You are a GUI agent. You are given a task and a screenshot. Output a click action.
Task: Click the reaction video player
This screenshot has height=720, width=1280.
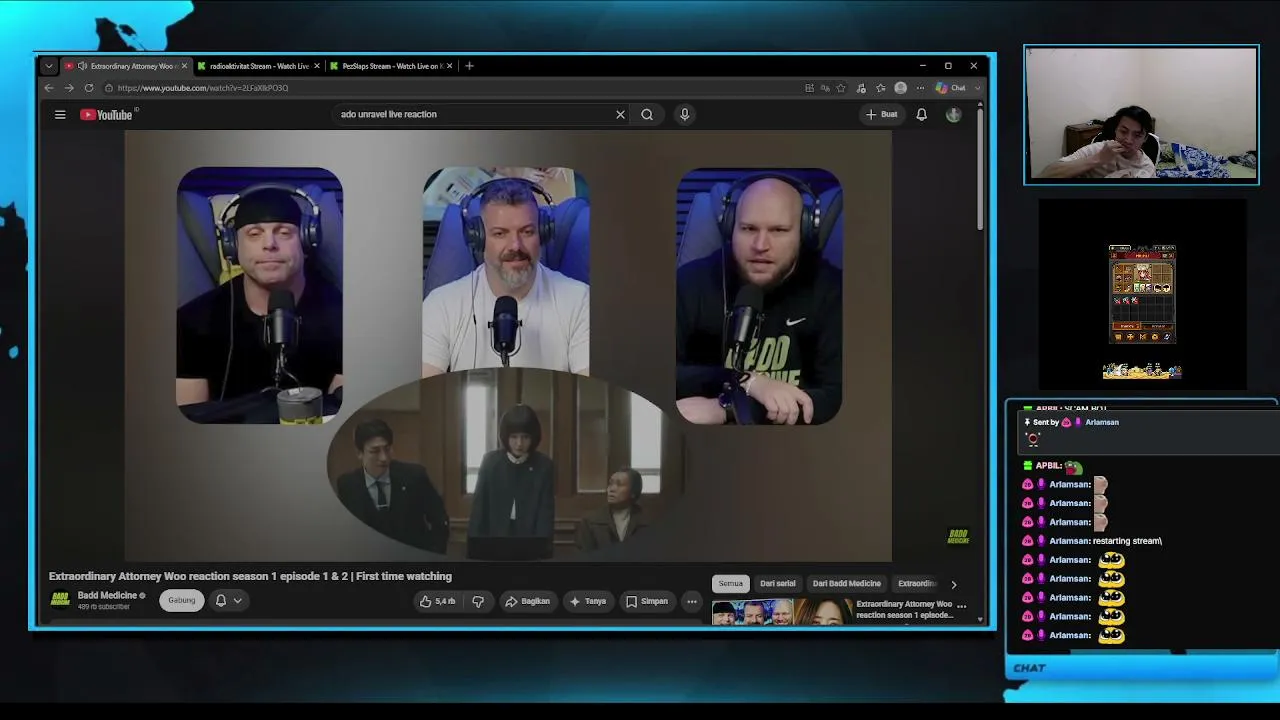pos(508,346)
